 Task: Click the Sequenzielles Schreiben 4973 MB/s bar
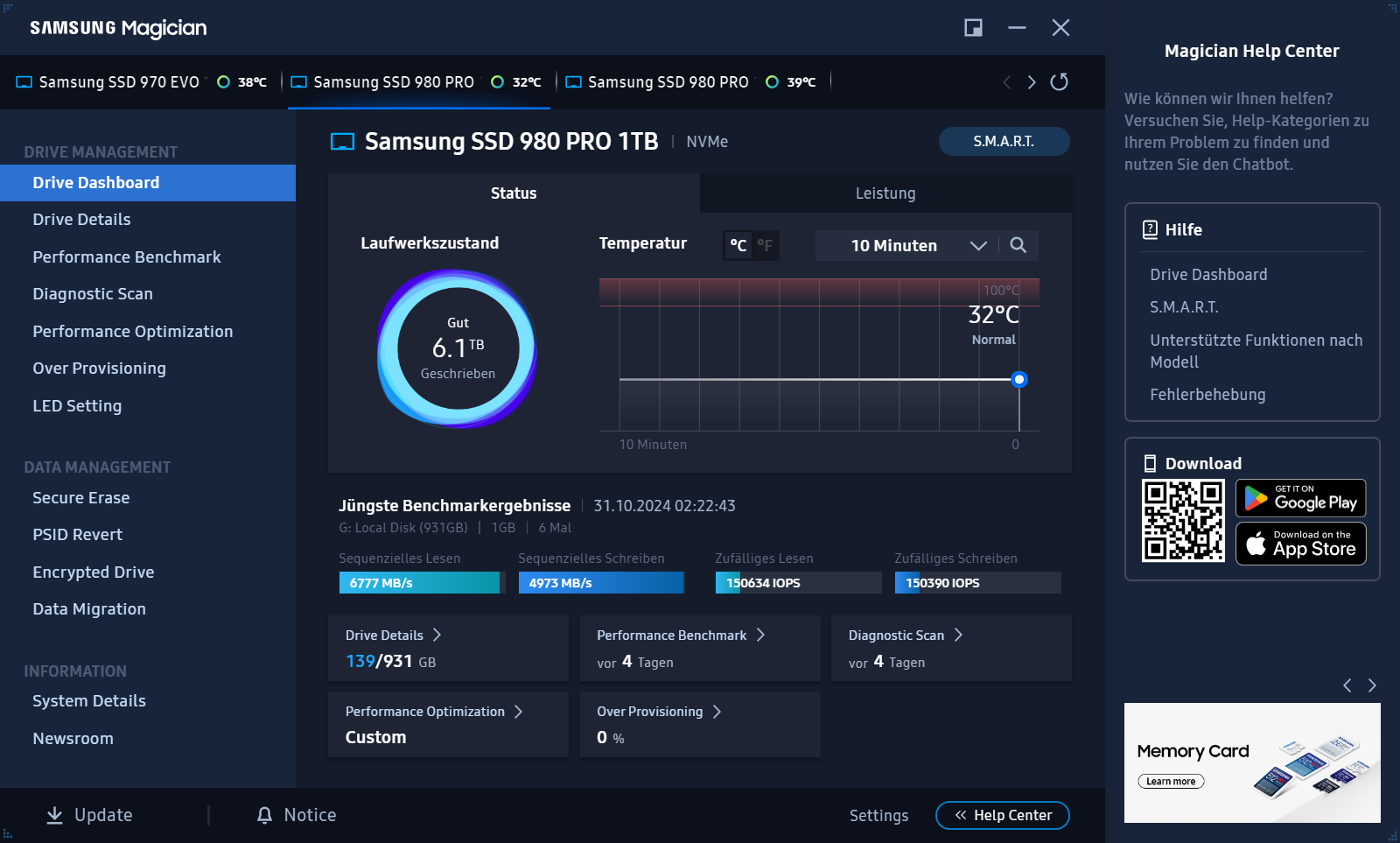pos(601,583)
